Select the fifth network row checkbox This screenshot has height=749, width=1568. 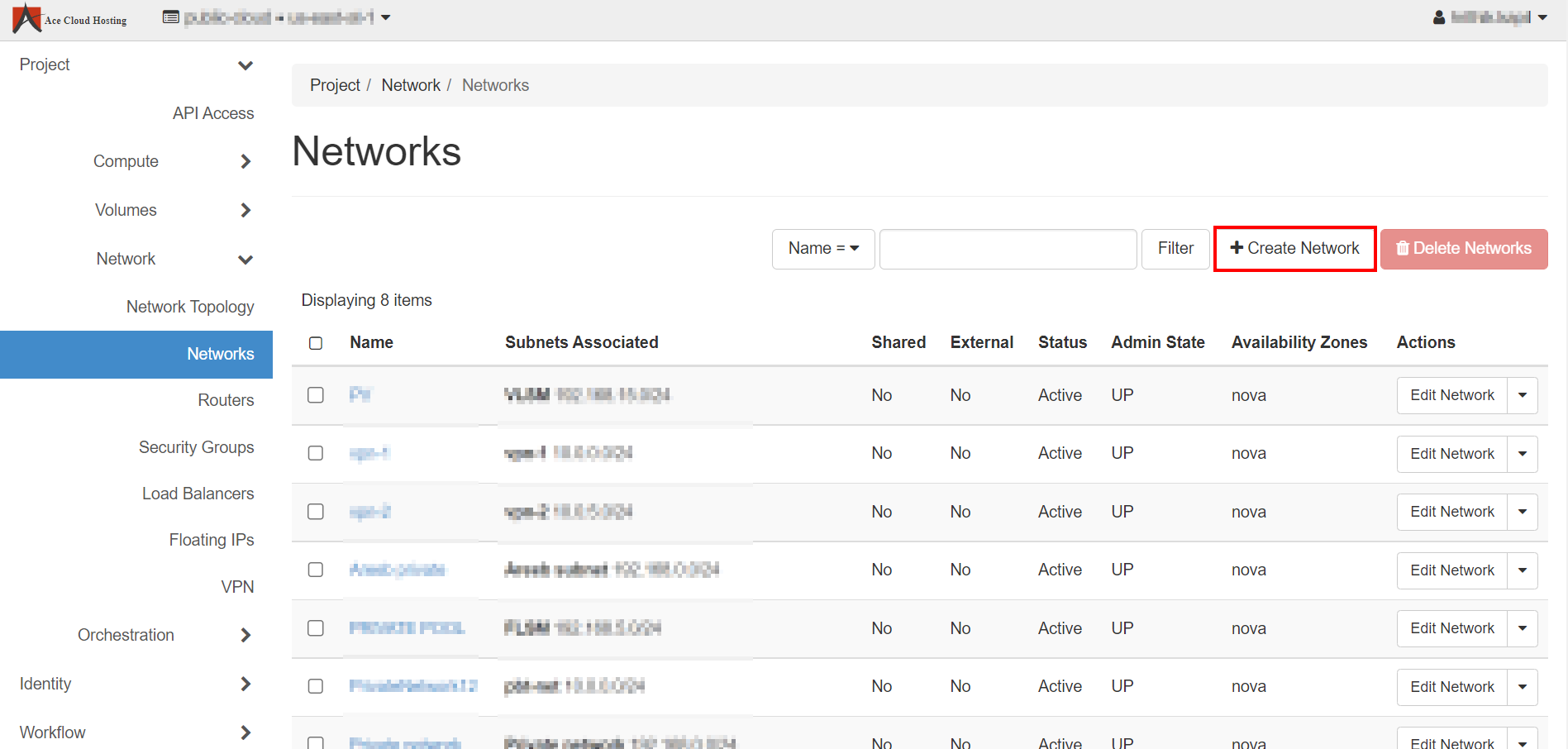pyautogui.click(x=316, y=628)
